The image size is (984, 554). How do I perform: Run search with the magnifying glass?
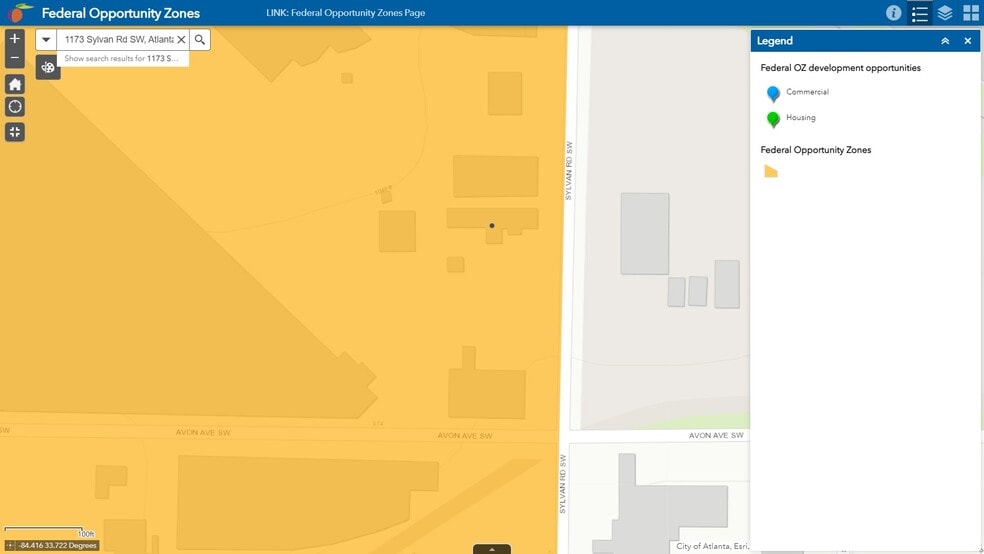(200, 40)
